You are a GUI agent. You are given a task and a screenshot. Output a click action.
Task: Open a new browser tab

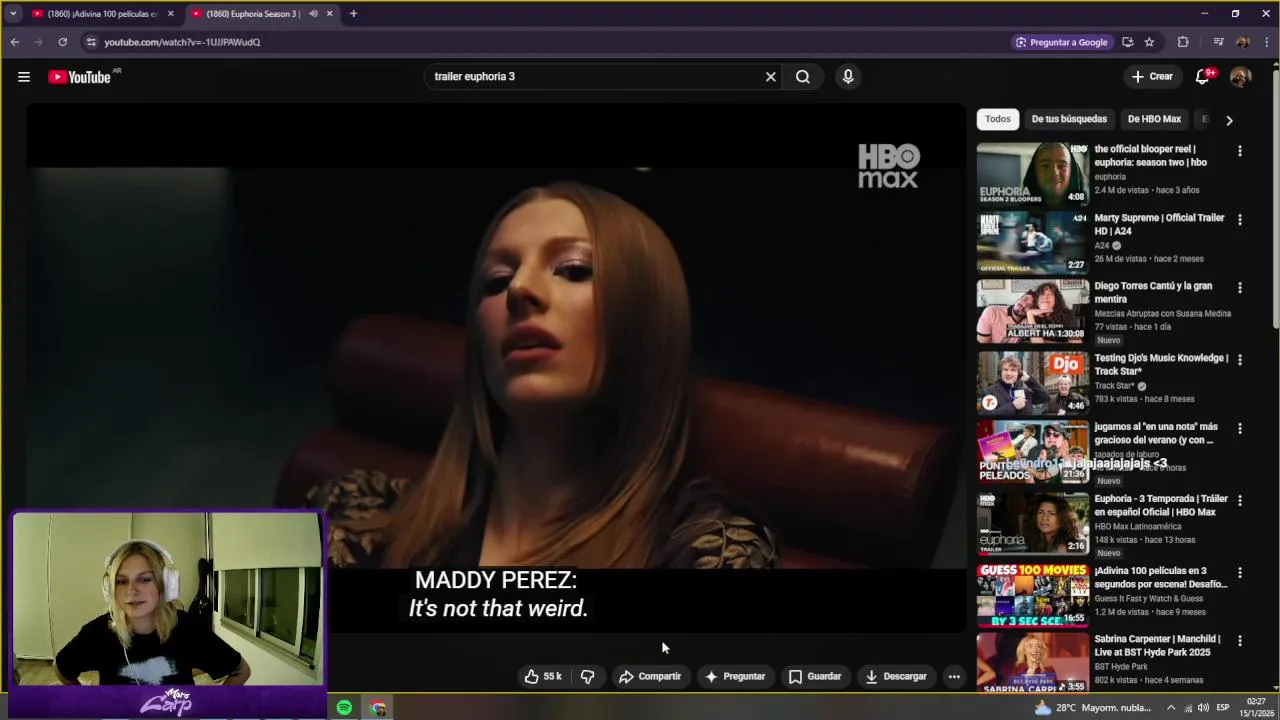pos(353,14)
